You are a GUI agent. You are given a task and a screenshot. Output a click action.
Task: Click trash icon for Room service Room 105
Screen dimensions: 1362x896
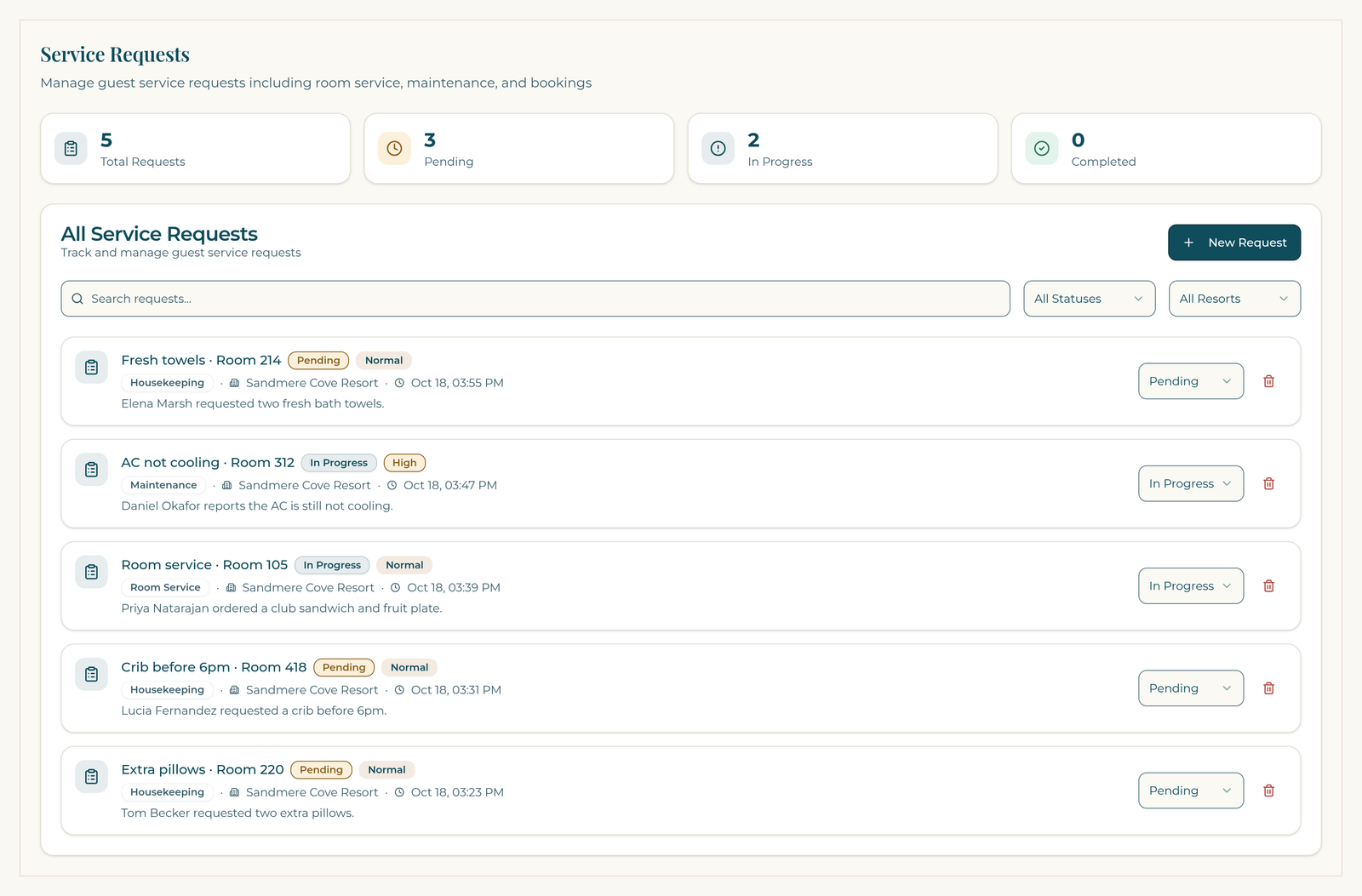pyautogui.click(x=1268, y=585)
